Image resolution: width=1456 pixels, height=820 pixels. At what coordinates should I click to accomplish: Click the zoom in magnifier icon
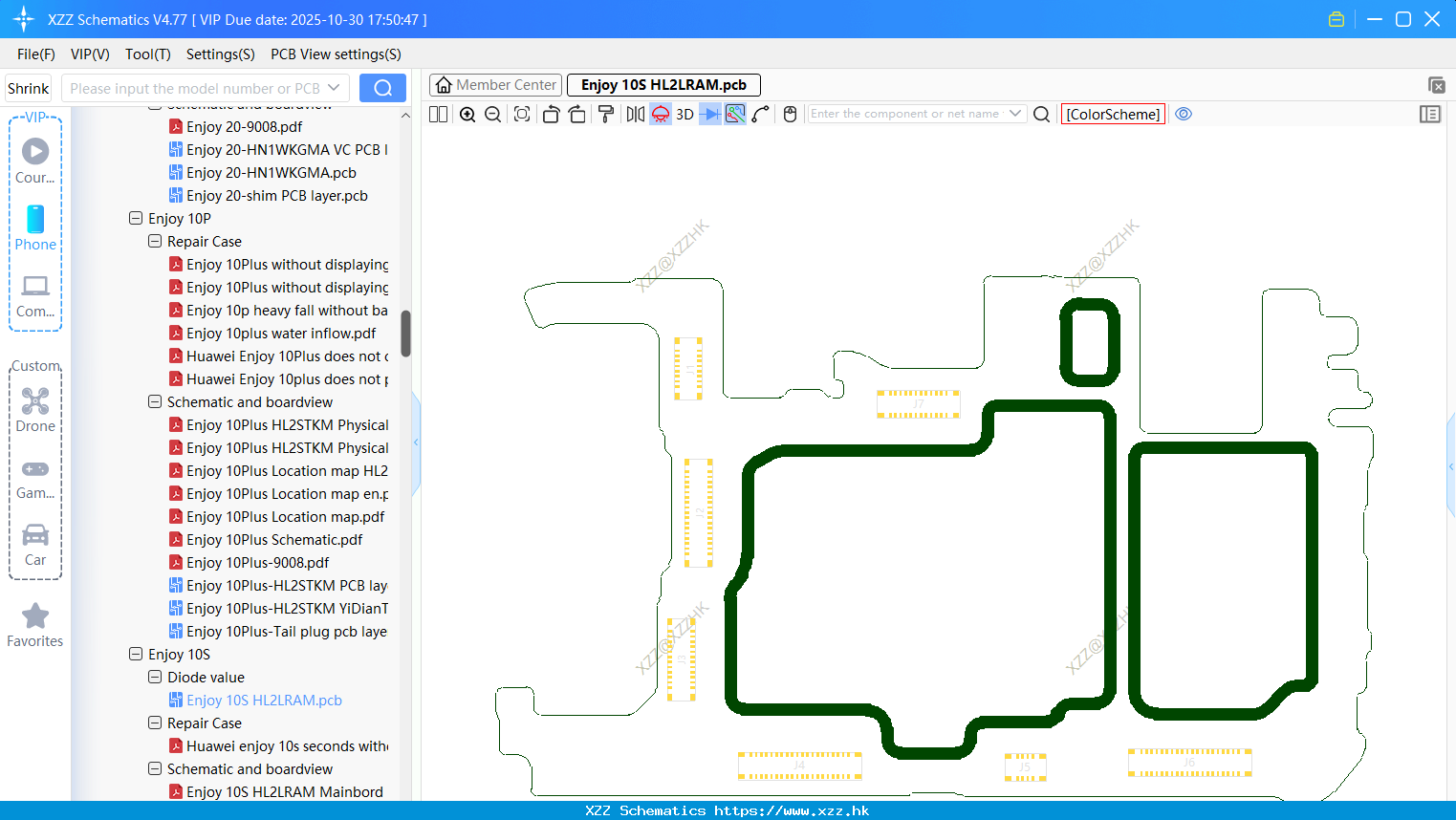[x=467, y=114]
